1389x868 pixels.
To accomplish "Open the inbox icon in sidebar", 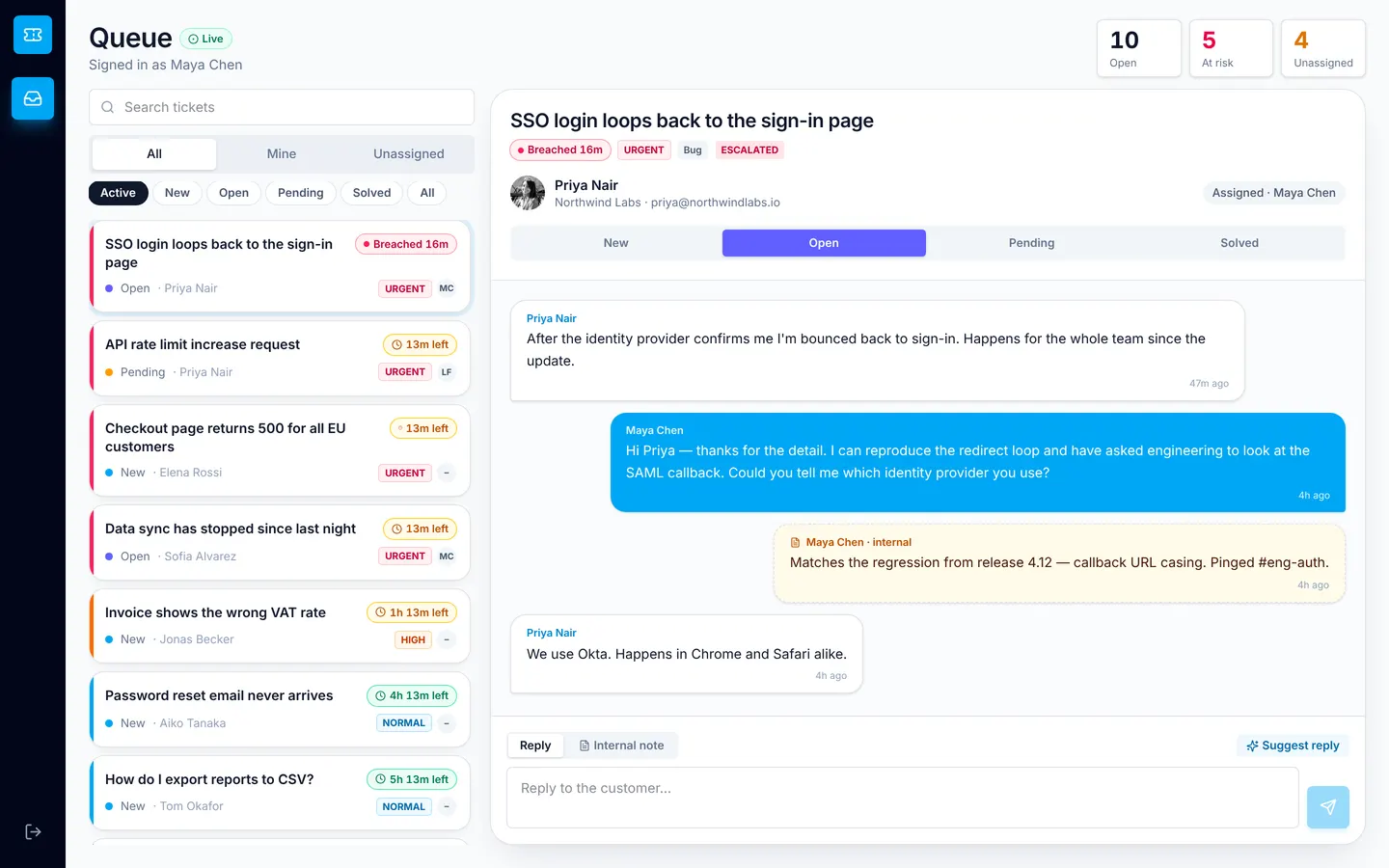I will tap(33, 98).
